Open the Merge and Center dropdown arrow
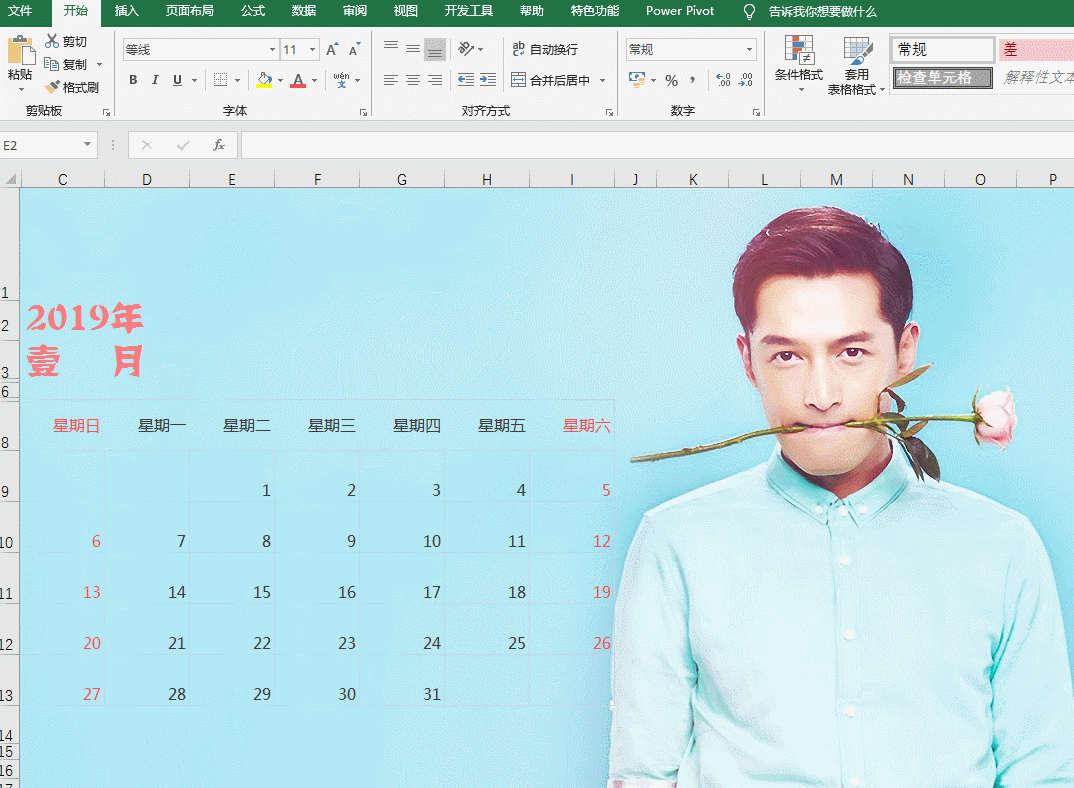Screen dimensions: 1074x788 603,80
